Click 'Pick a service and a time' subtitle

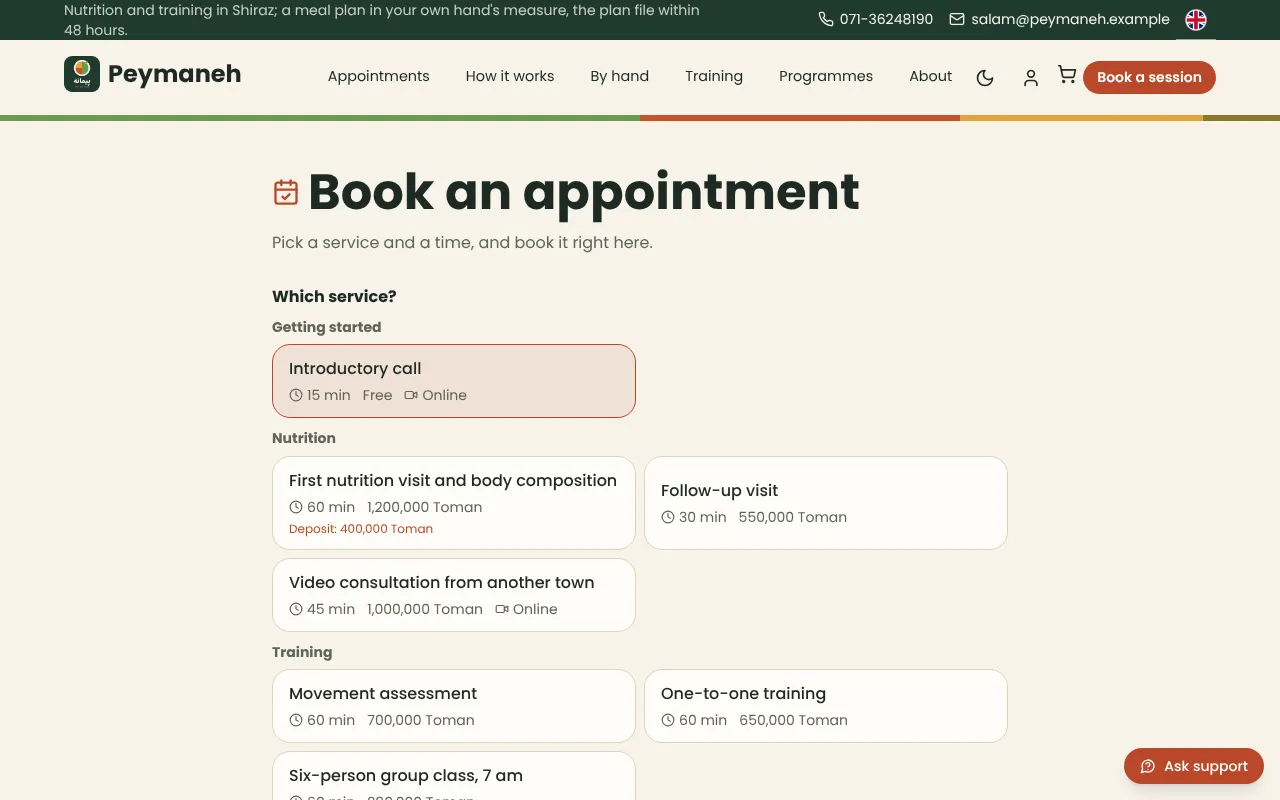pos(462,243)
